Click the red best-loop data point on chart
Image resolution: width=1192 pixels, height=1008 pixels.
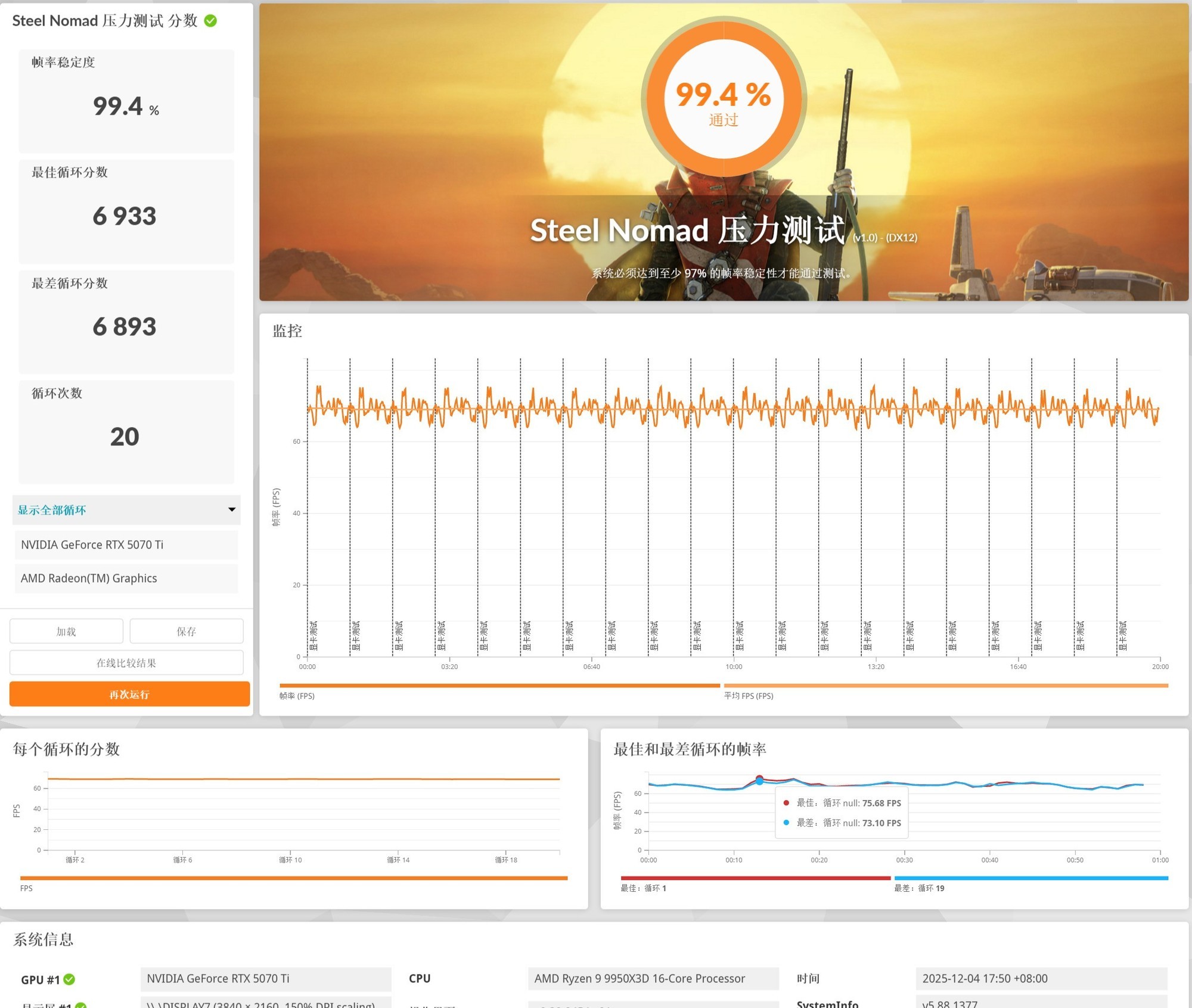(x=759, y=778)
